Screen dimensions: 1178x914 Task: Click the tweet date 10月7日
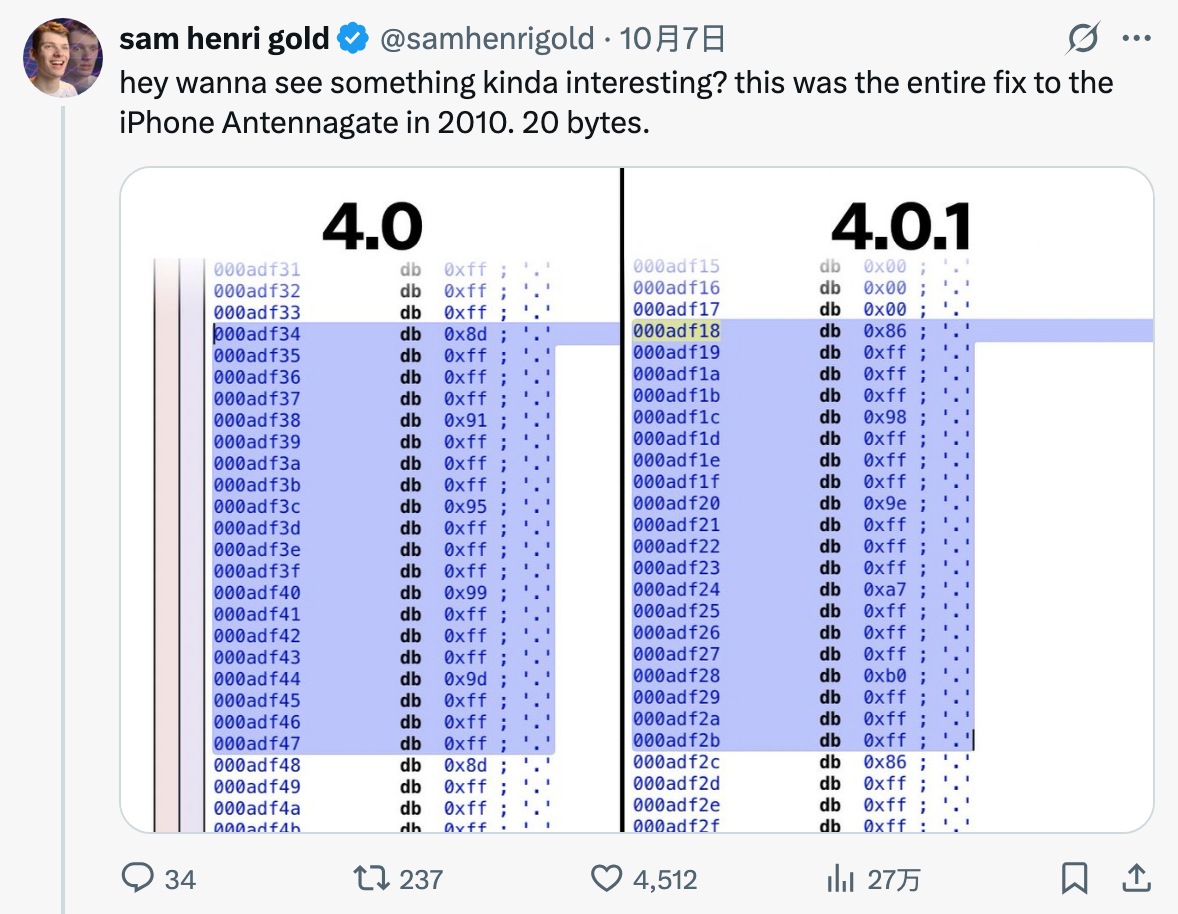[673, 39]
